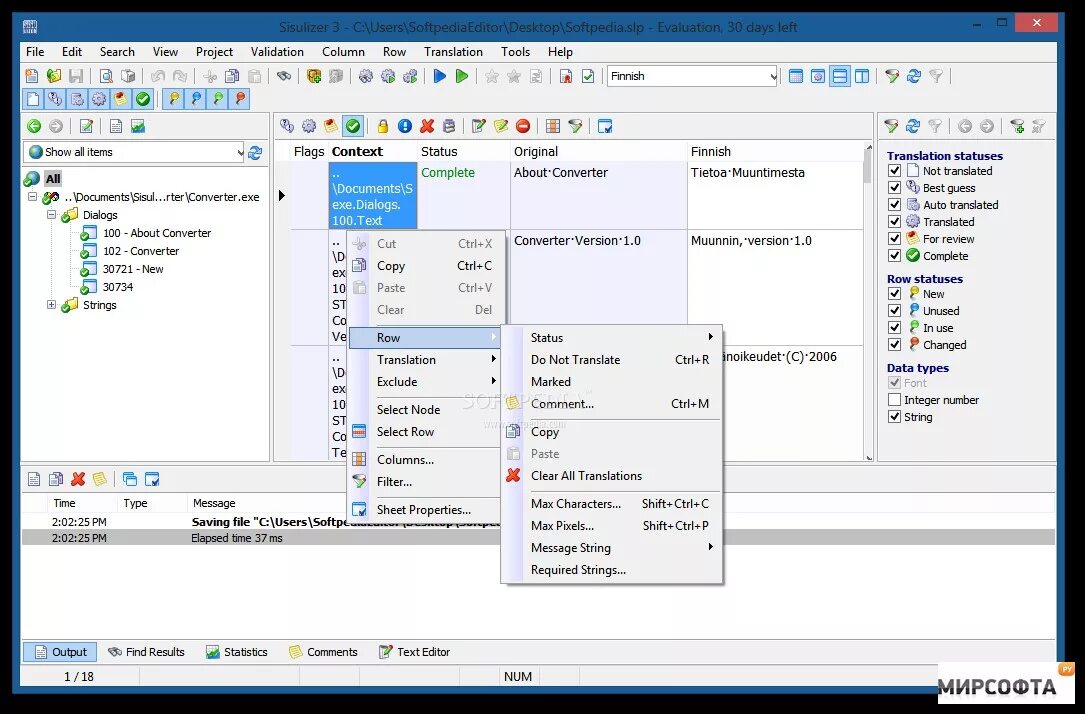Click the yellow padlock icon in sheet toolbar
This screenshot has width=1085, height=714.
(x=383, y=126)
